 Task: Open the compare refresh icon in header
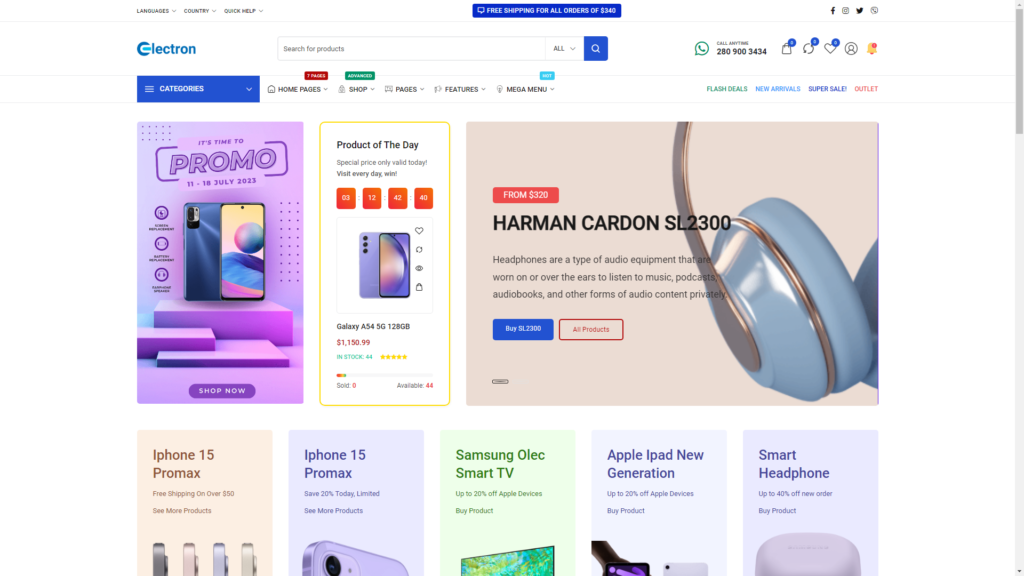(808, 49)
